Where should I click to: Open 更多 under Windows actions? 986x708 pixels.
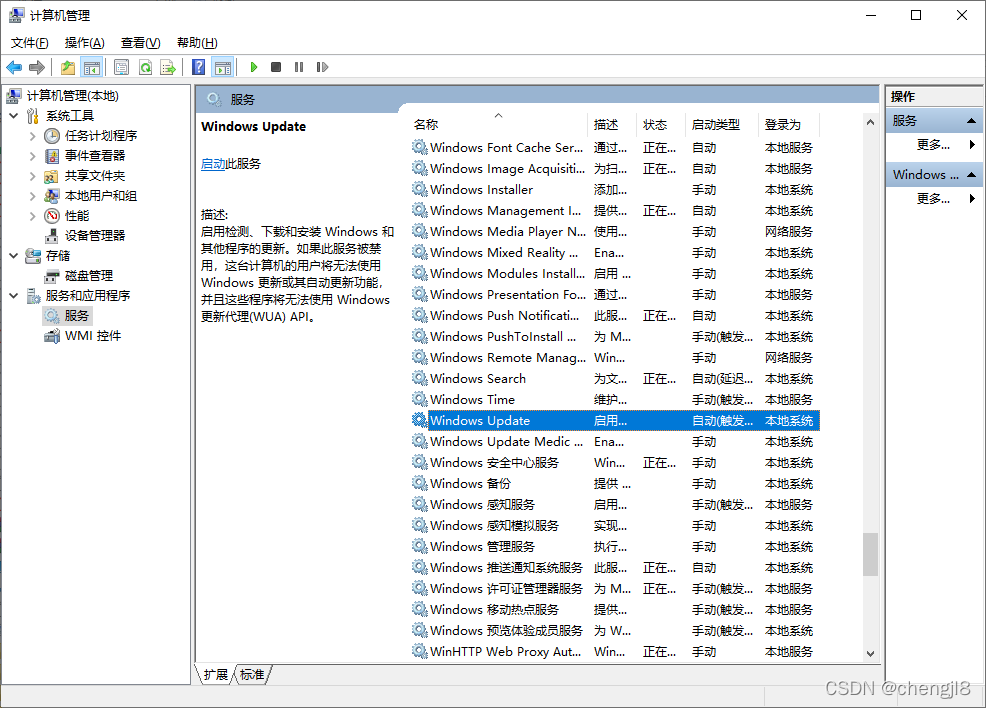tap(934, 199)
